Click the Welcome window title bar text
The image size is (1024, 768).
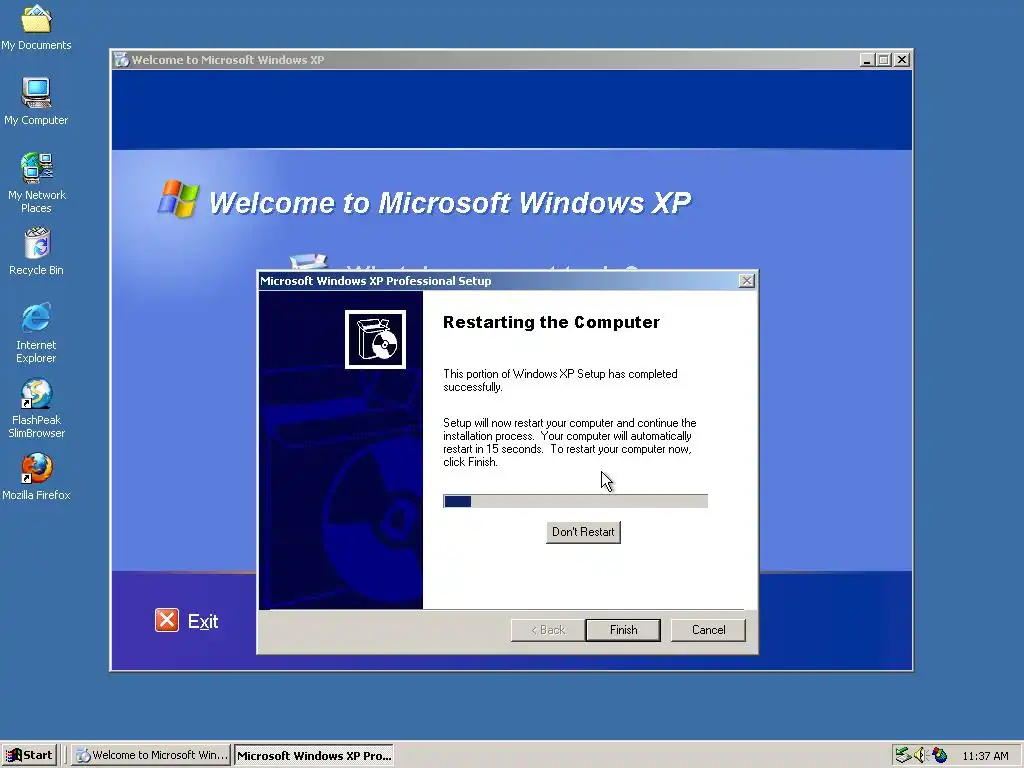[x=227, y=59]
